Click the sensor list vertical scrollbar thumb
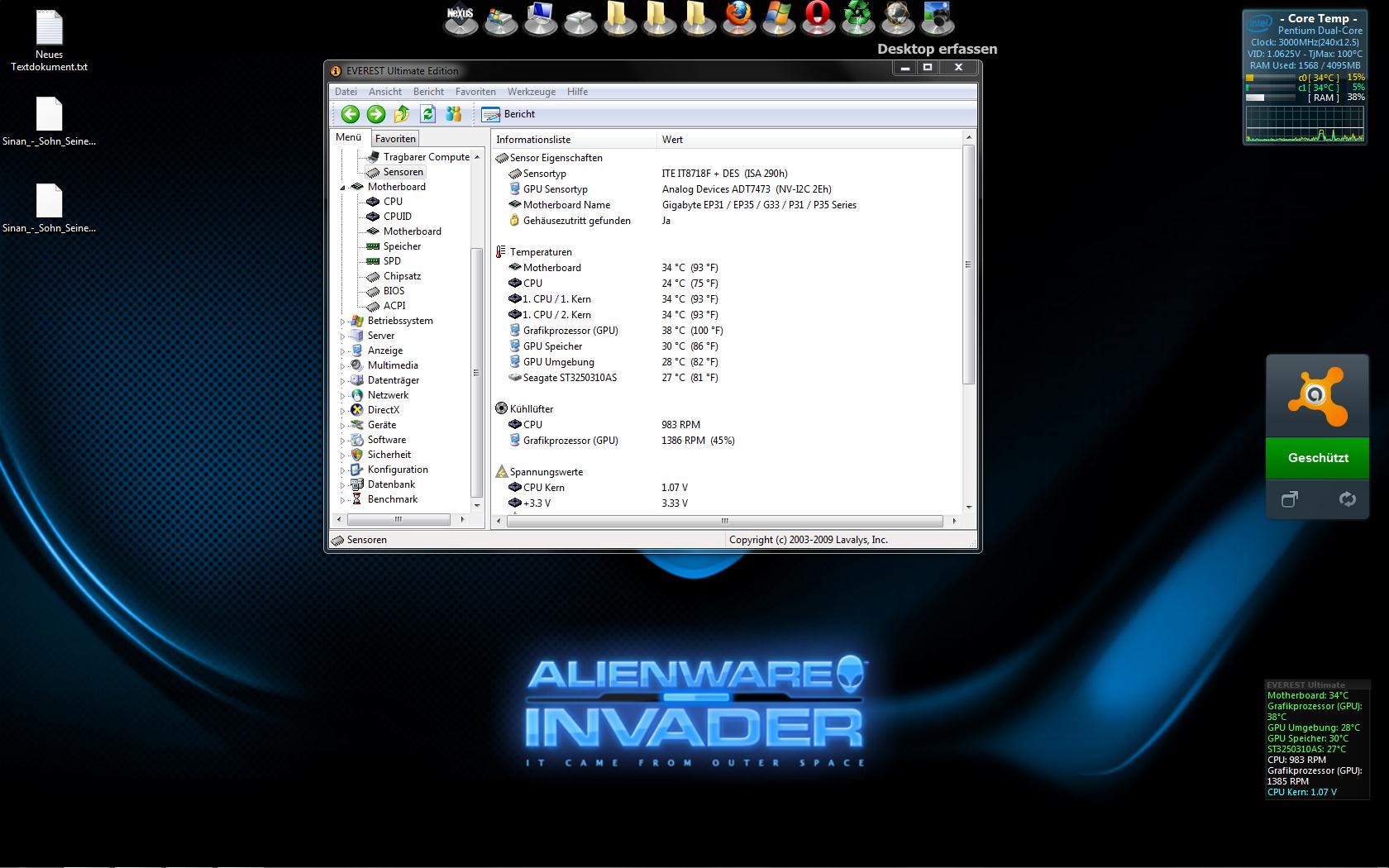 (x=968, y=265)
